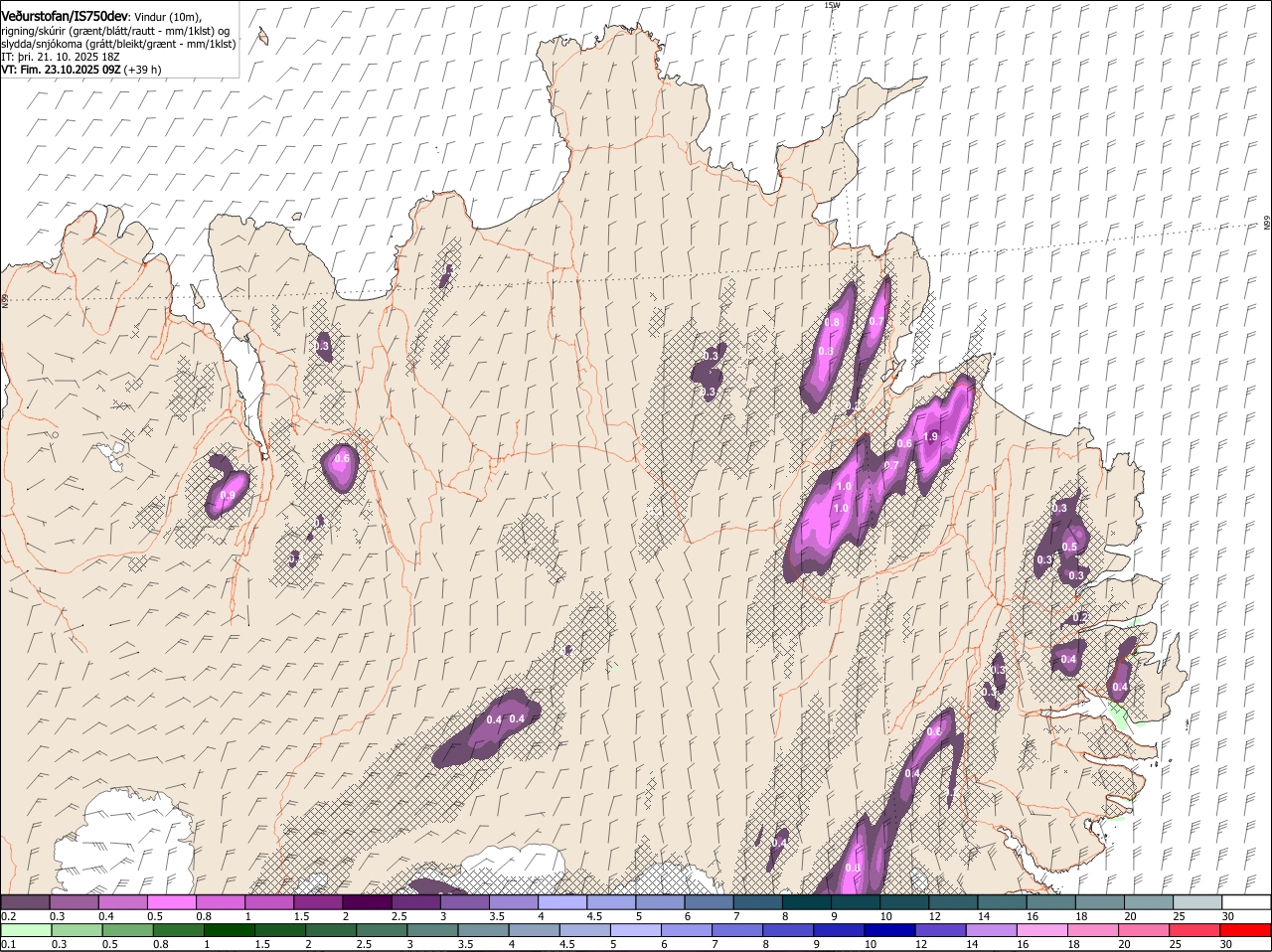
Task: Select the lower scale light pink swatch at 16
Action: click(1040, 931)
